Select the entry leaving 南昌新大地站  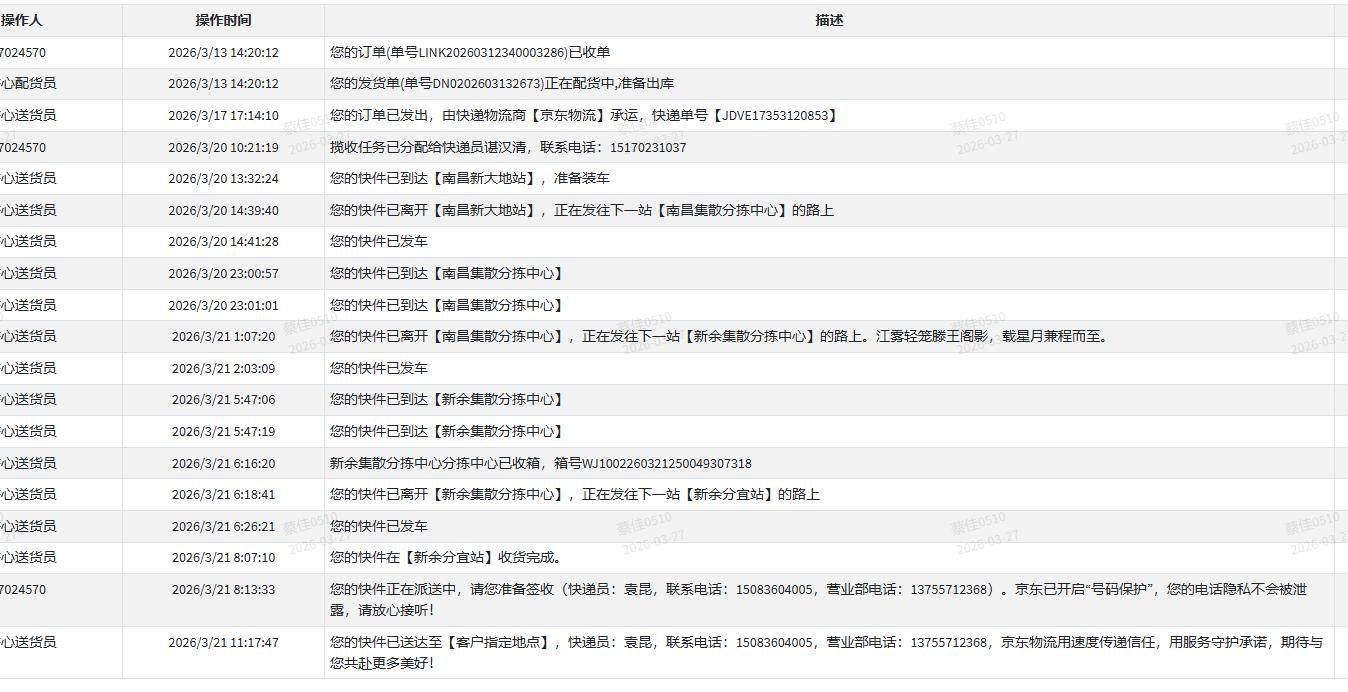coord(582,211)
